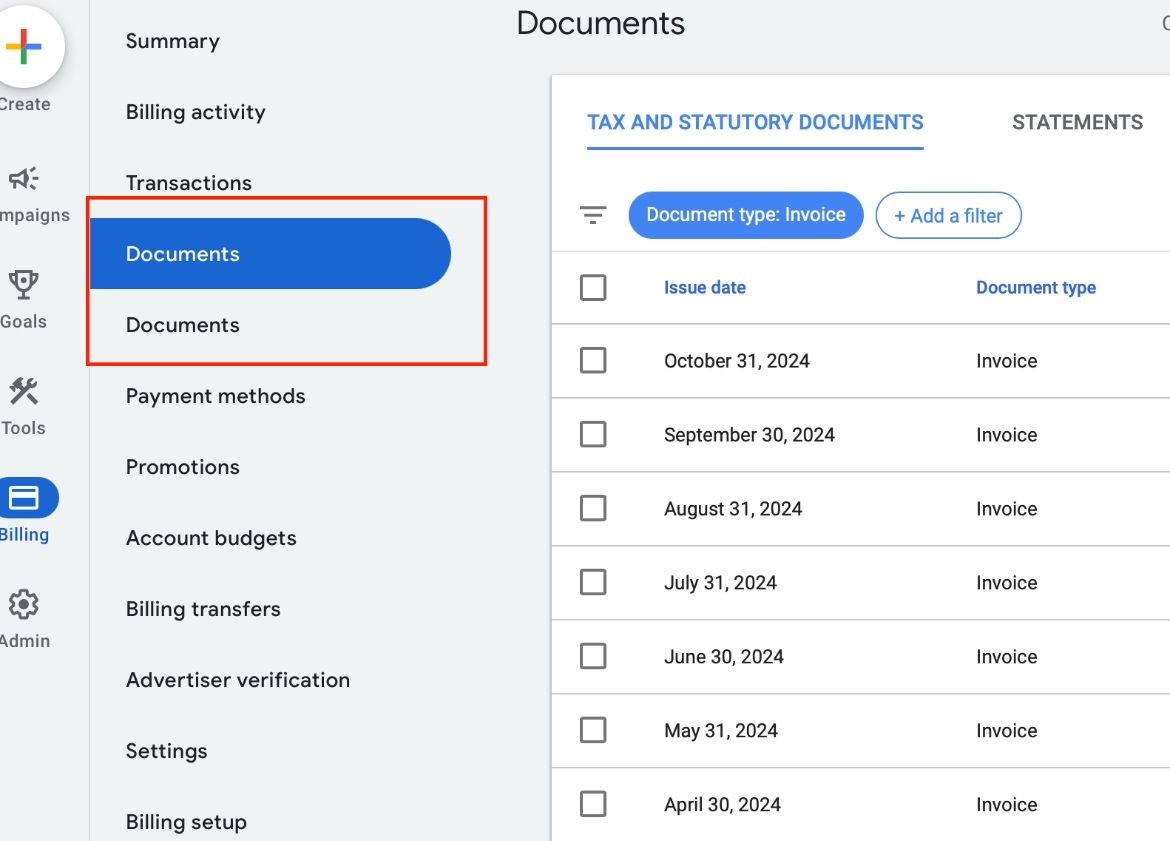The width and height of the screenshot is (1170, 841).
Task: Click the filter lines icon
Action: [593, 215]
